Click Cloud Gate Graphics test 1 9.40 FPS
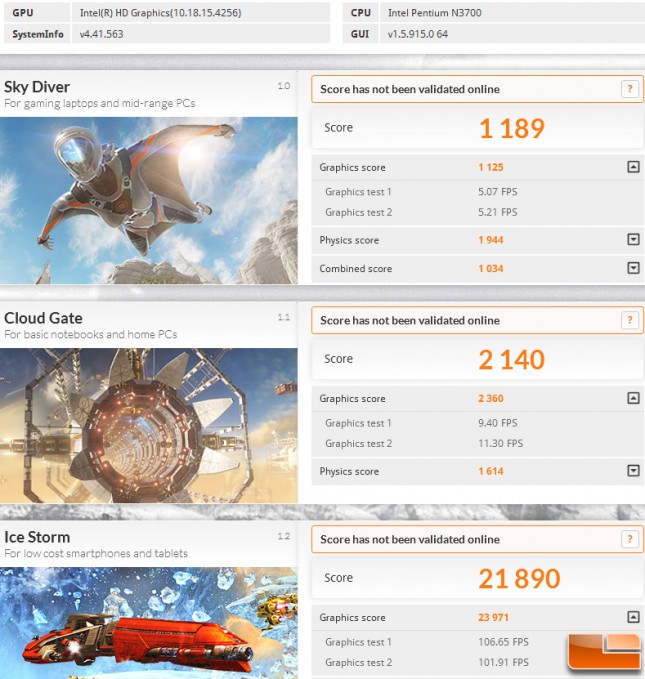 click(498, 423)
